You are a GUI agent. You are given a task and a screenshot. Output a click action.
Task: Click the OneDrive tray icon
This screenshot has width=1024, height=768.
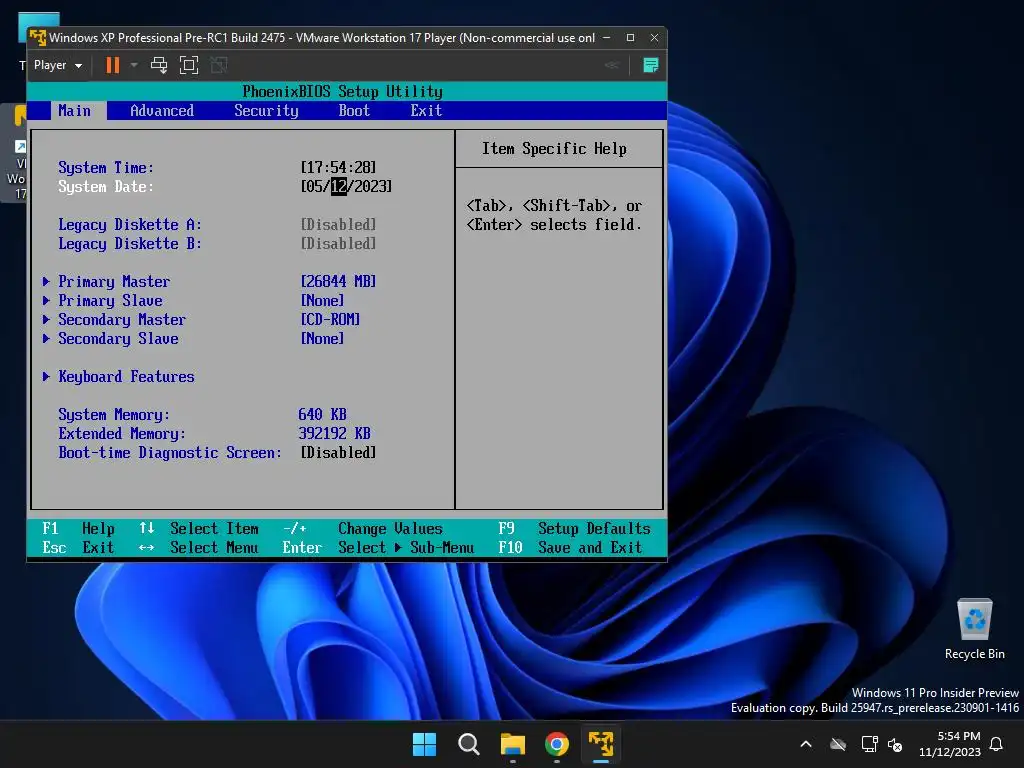click(x=838, y=744)
